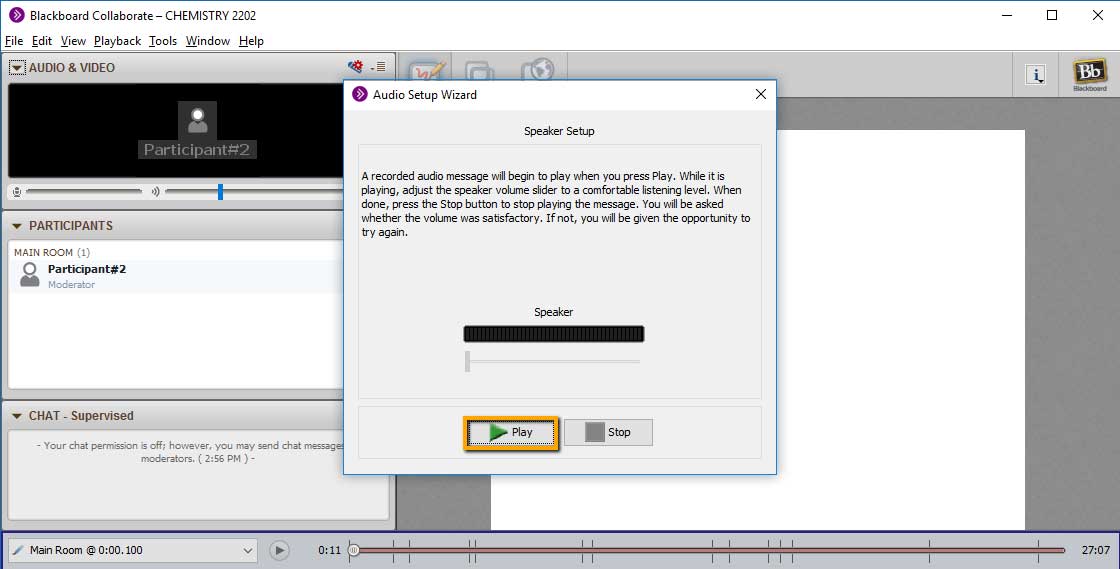
Task: Adjust the wizard Speaker volume slider handle
Action: [467, 361]
